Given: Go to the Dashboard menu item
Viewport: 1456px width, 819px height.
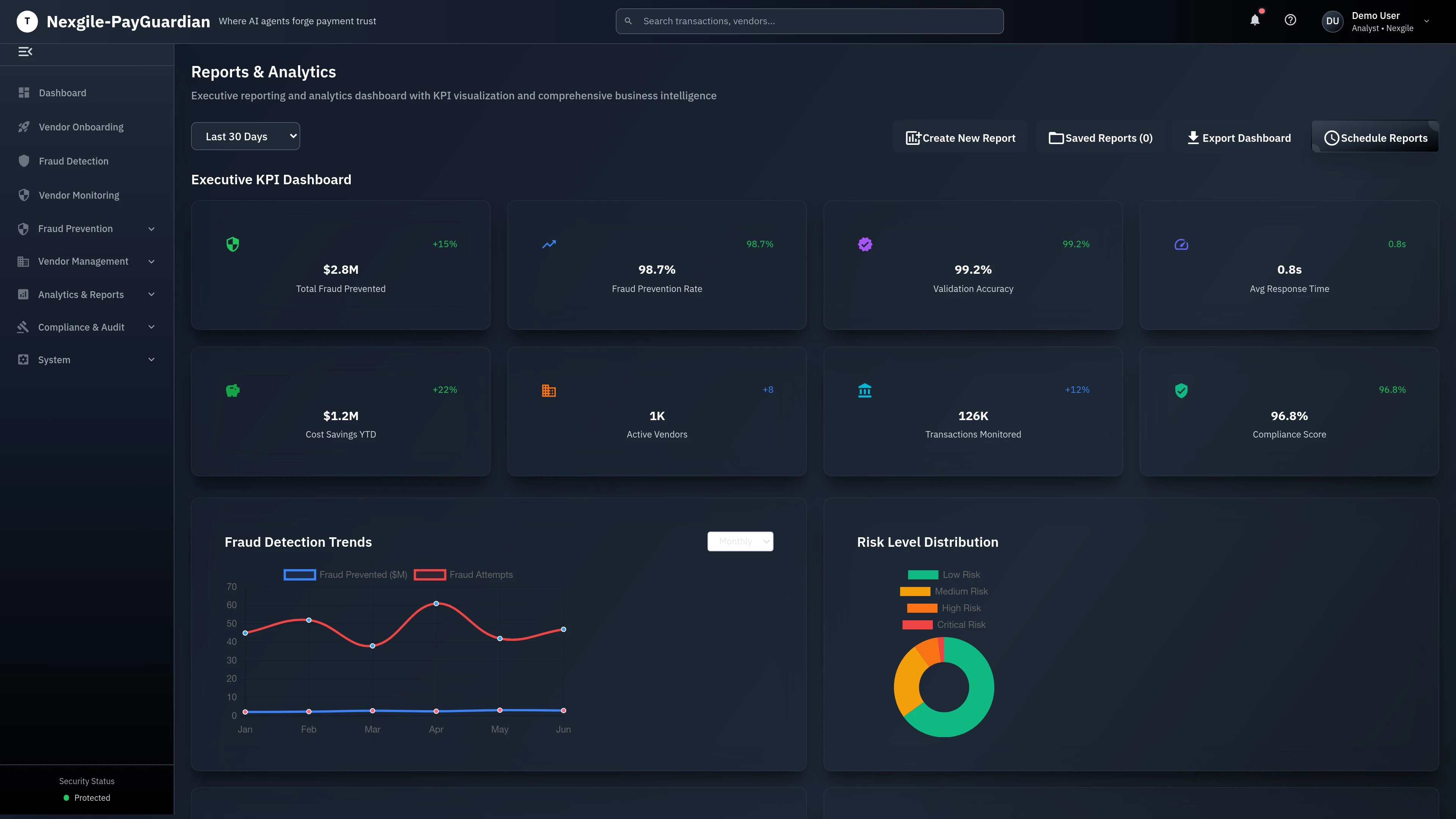Looking at the screenshot, I should tap(62, 93).
